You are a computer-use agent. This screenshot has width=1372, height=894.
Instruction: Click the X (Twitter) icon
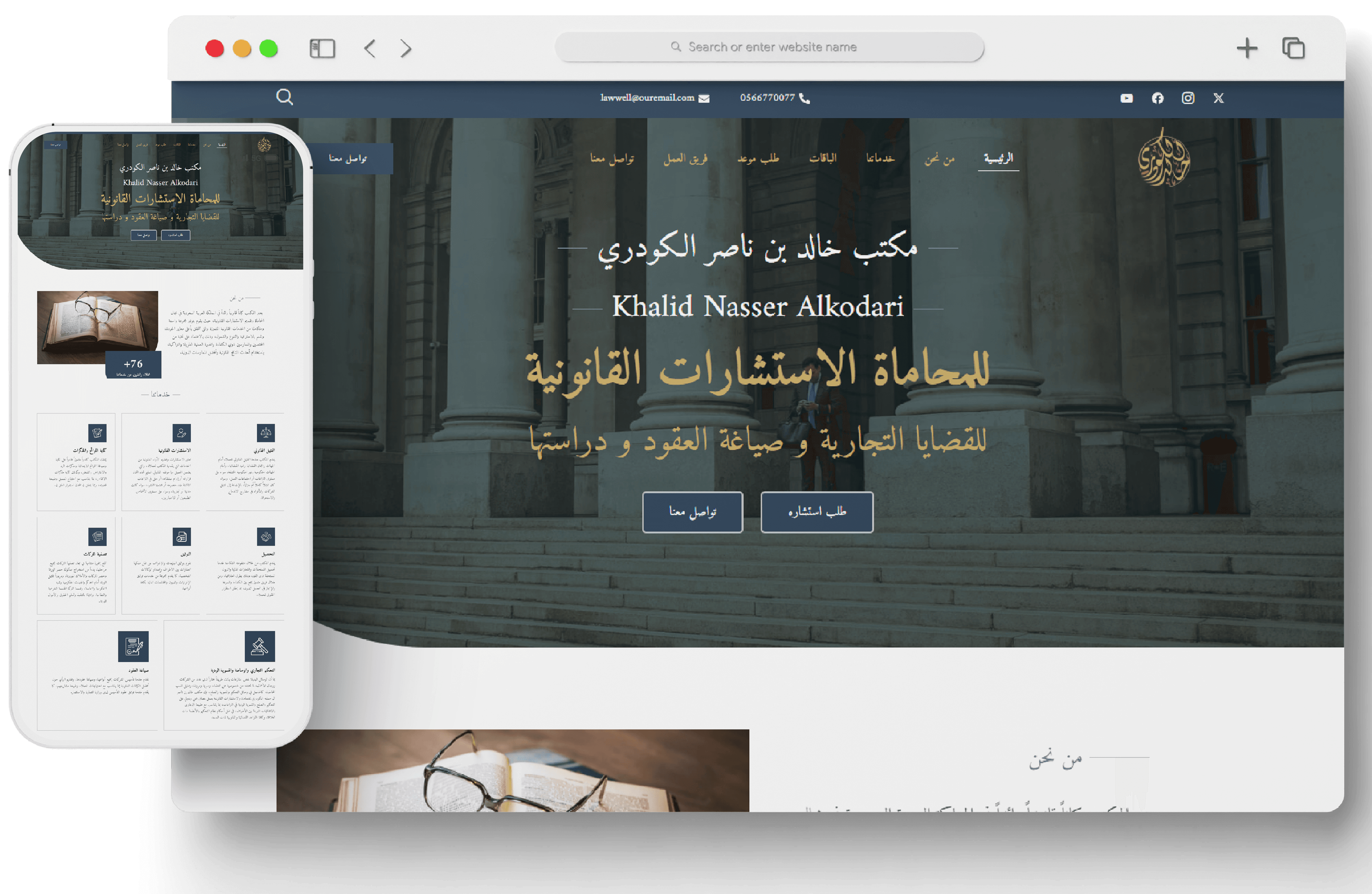coord(1219,98)
